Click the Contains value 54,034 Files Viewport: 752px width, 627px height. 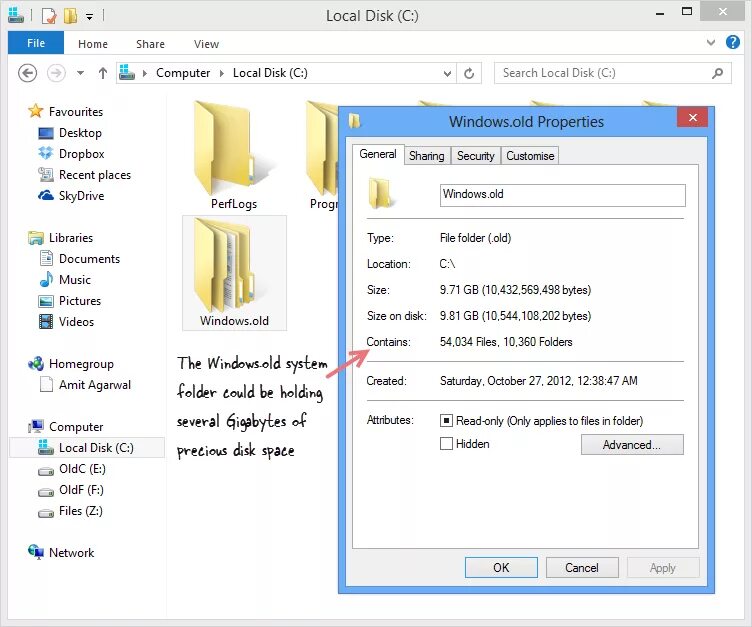506,342
